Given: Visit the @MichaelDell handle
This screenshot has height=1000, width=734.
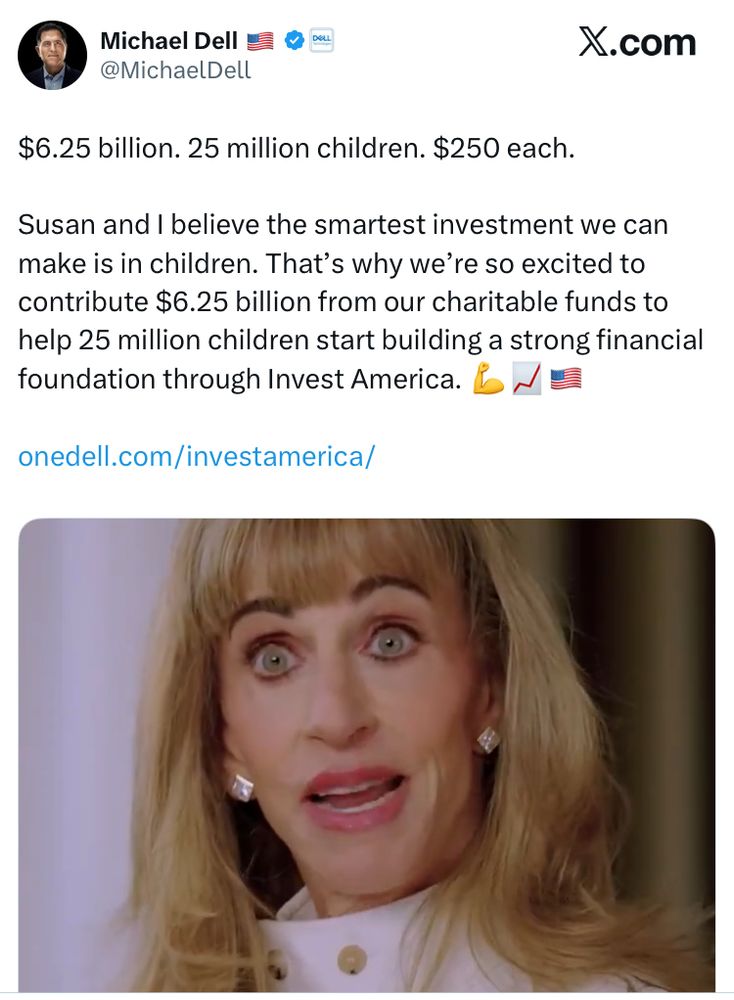Looking at the screenshot, I should [x=175, y=70].
